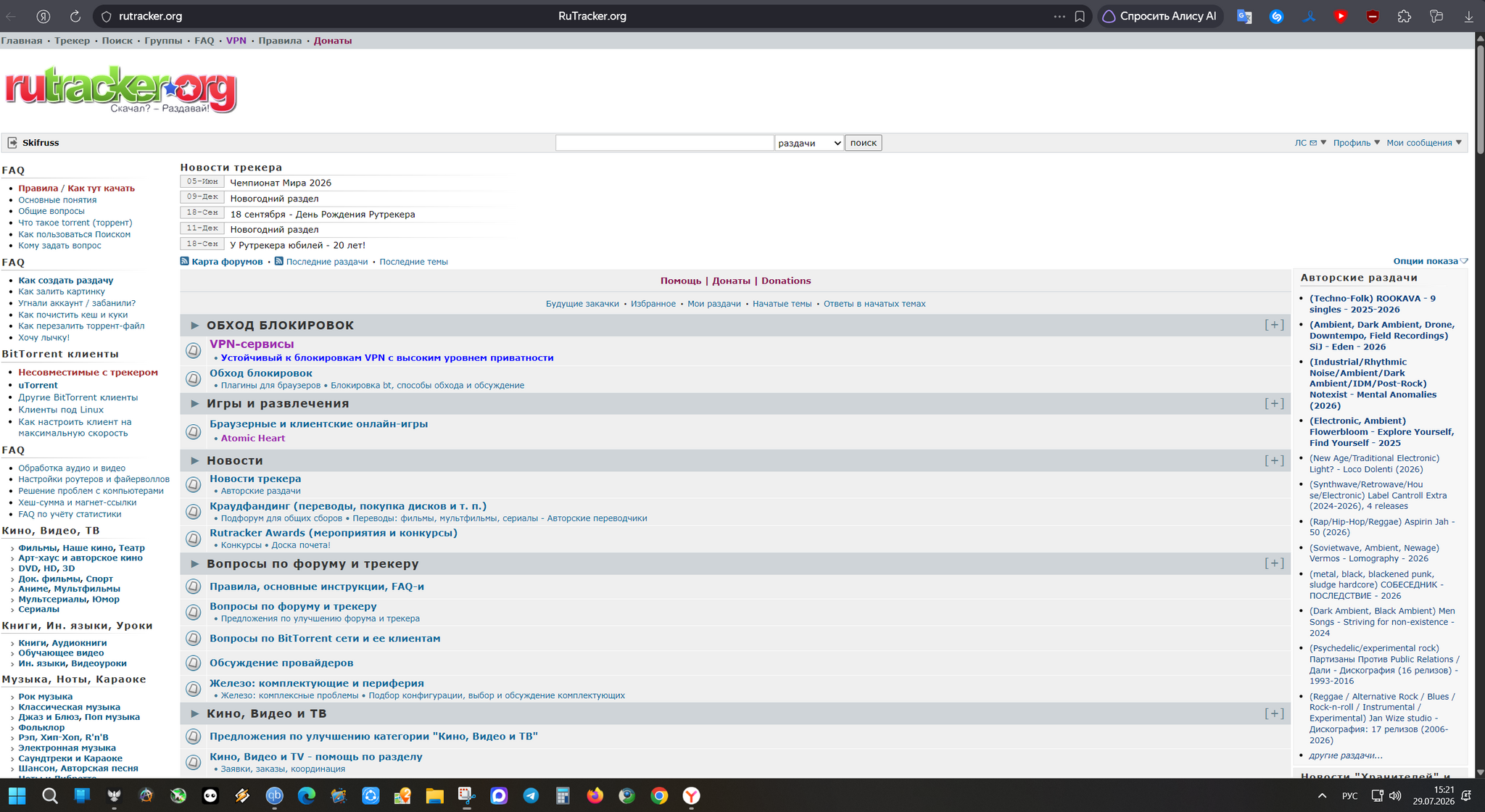Click the volume speaker tray icon
This screenshot has width=1485, height=812.
tap(1395, 795)
